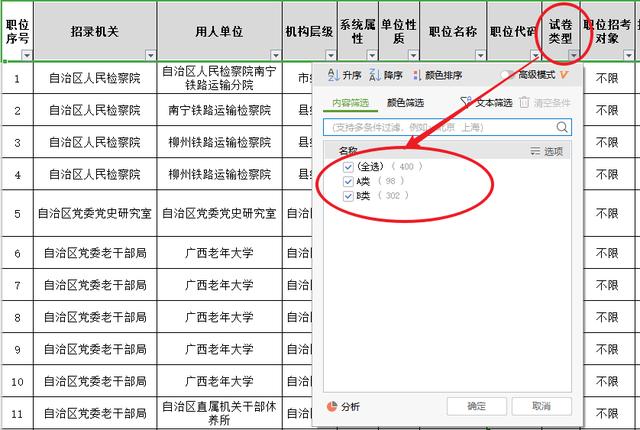
Task: Confirm filter with 确定 button
Action: [x=476, y=406]
